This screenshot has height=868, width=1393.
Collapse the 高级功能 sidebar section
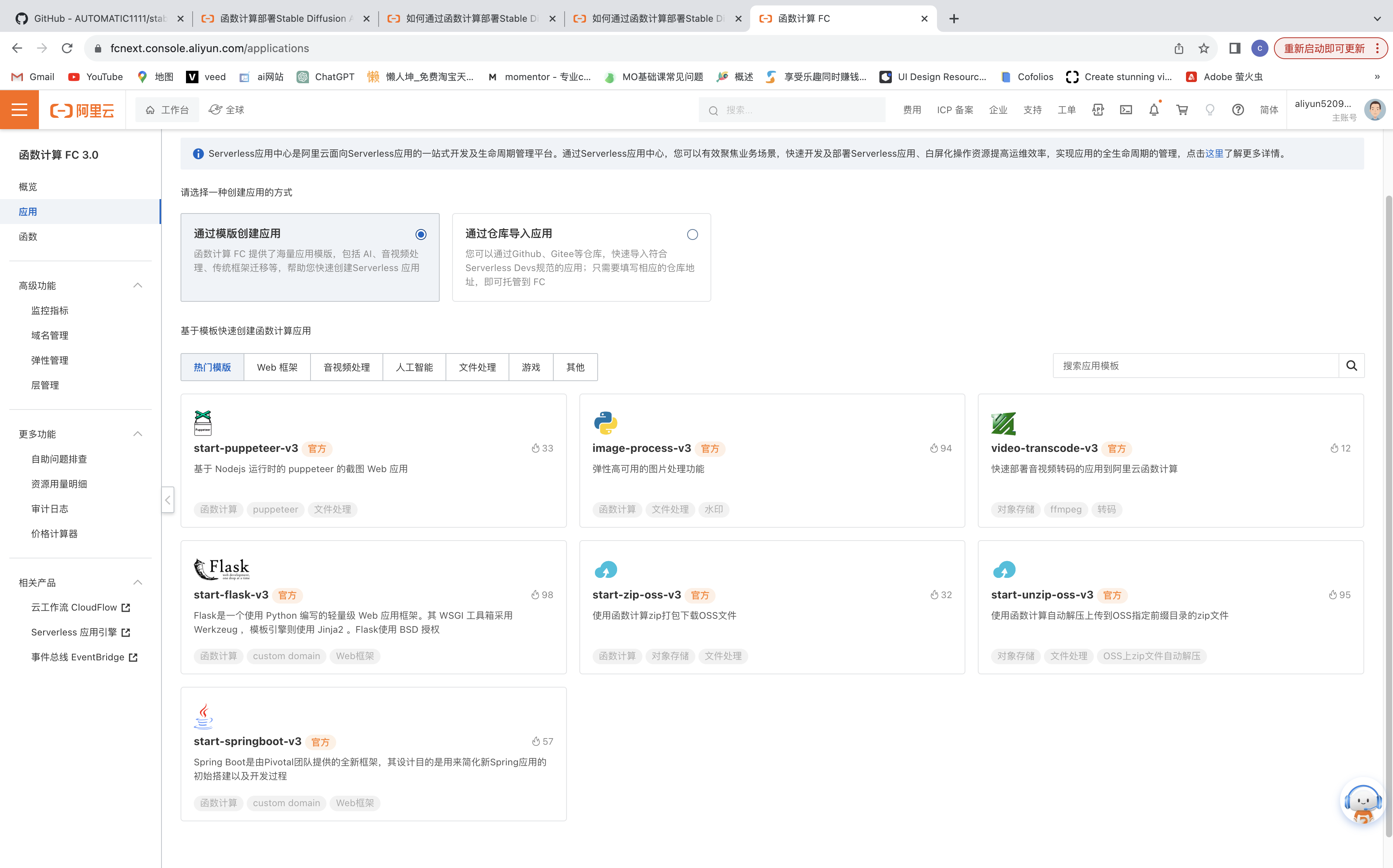(x=138, y=285)
